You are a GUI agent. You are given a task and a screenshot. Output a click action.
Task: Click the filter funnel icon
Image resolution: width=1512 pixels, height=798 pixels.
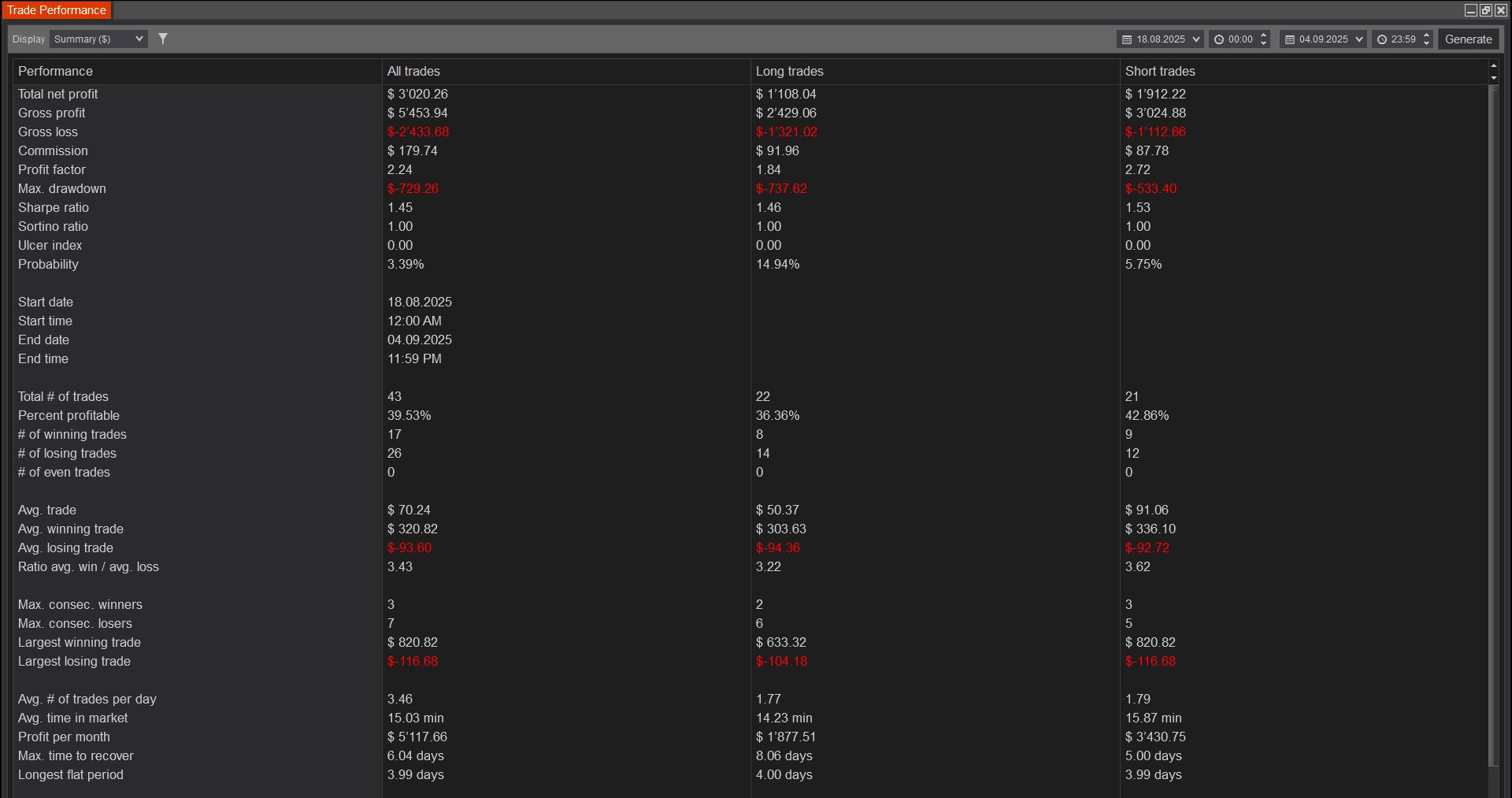163,39
